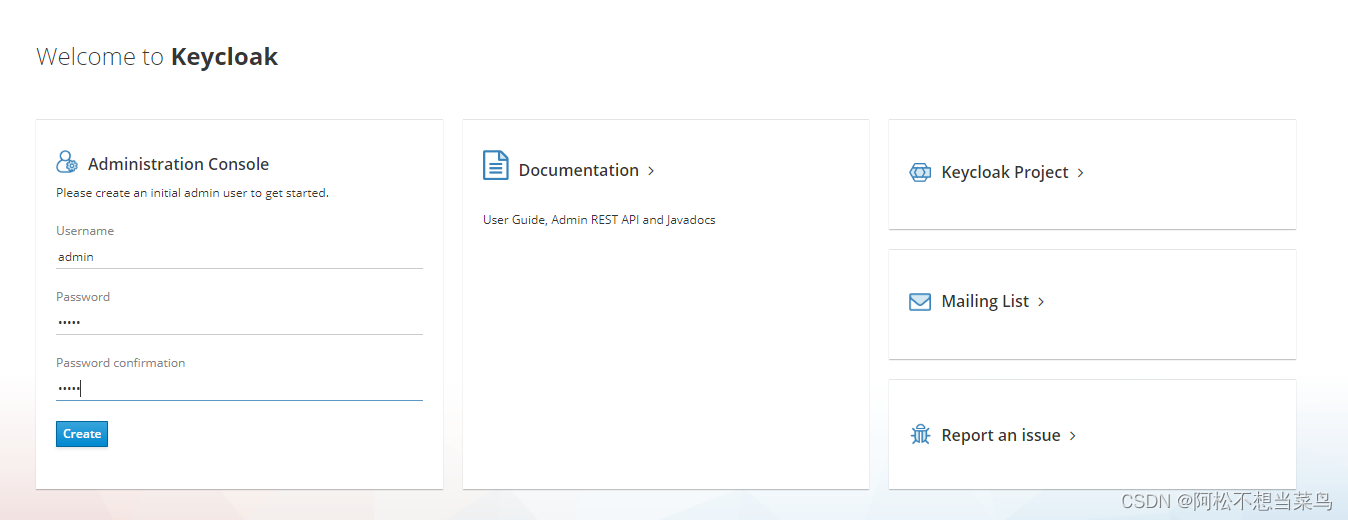Click the Administration Console user icon
The height and width of the screenshot is (520, 1348).
pos(67,162)
